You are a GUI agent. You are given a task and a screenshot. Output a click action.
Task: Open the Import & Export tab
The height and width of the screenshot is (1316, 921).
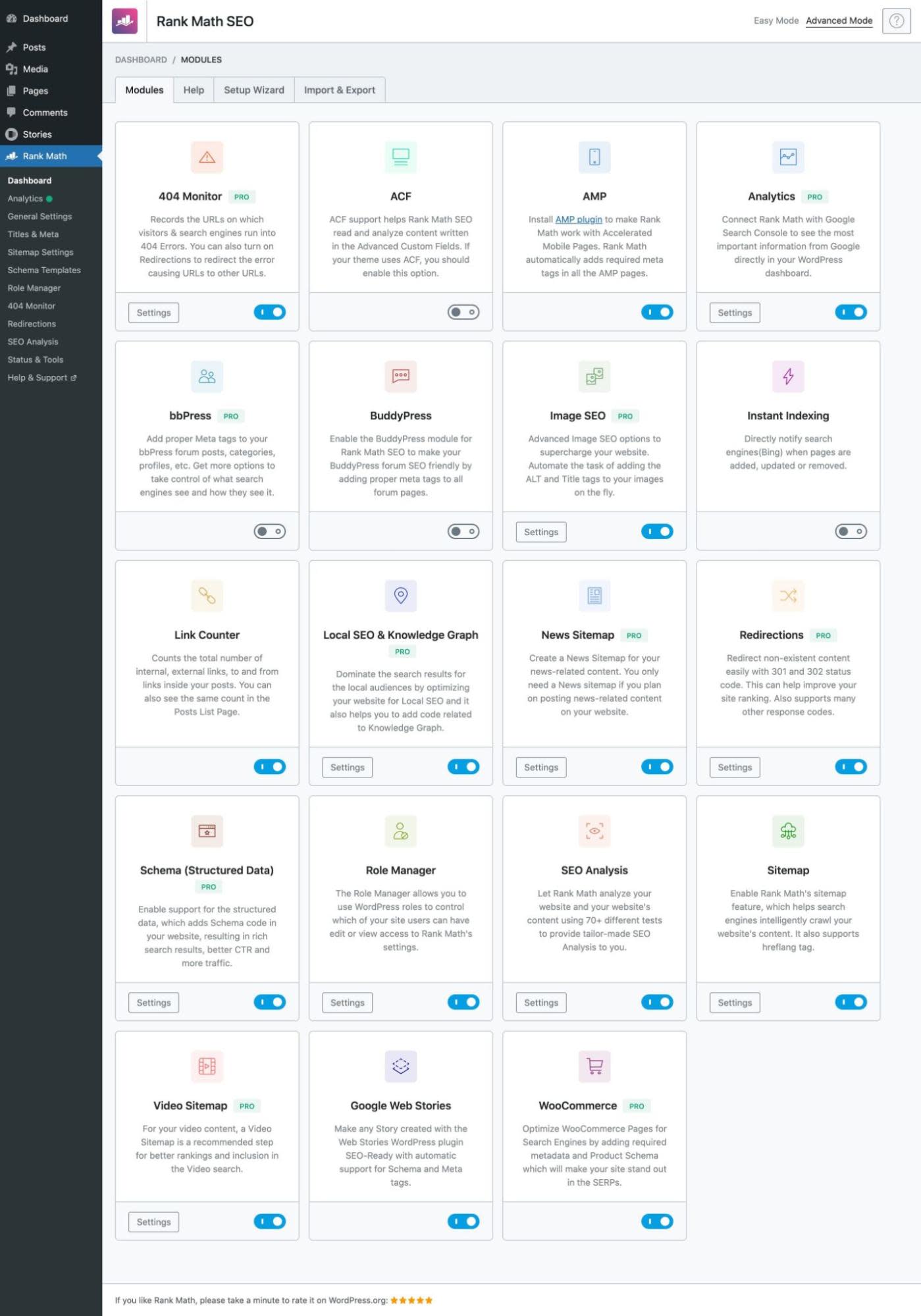pyautogui.click(x=340, y=90)
